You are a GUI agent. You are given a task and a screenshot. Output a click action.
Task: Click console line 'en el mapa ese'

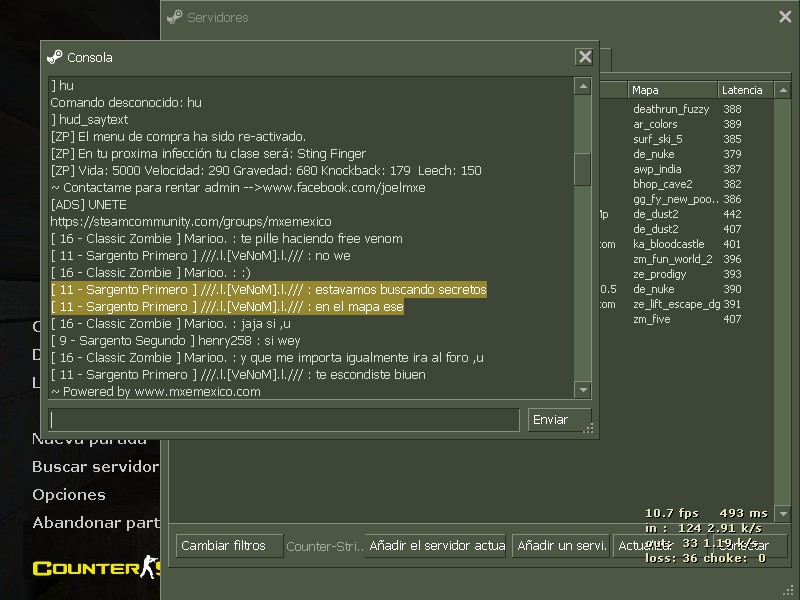[x=227, y=307]
